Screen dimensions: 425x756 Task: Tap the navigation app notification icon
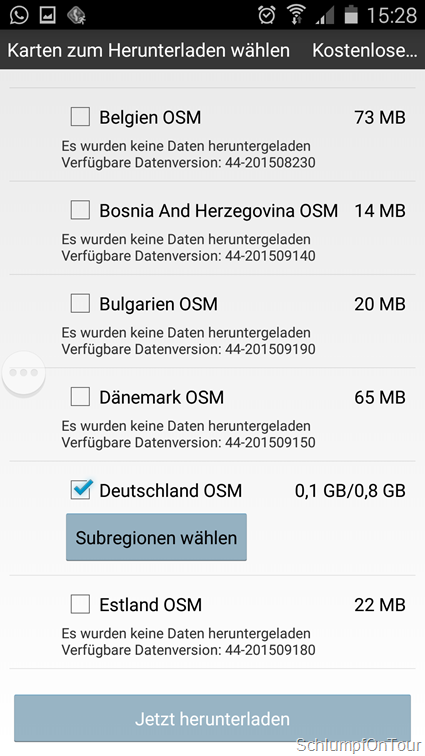click(77, 15)
